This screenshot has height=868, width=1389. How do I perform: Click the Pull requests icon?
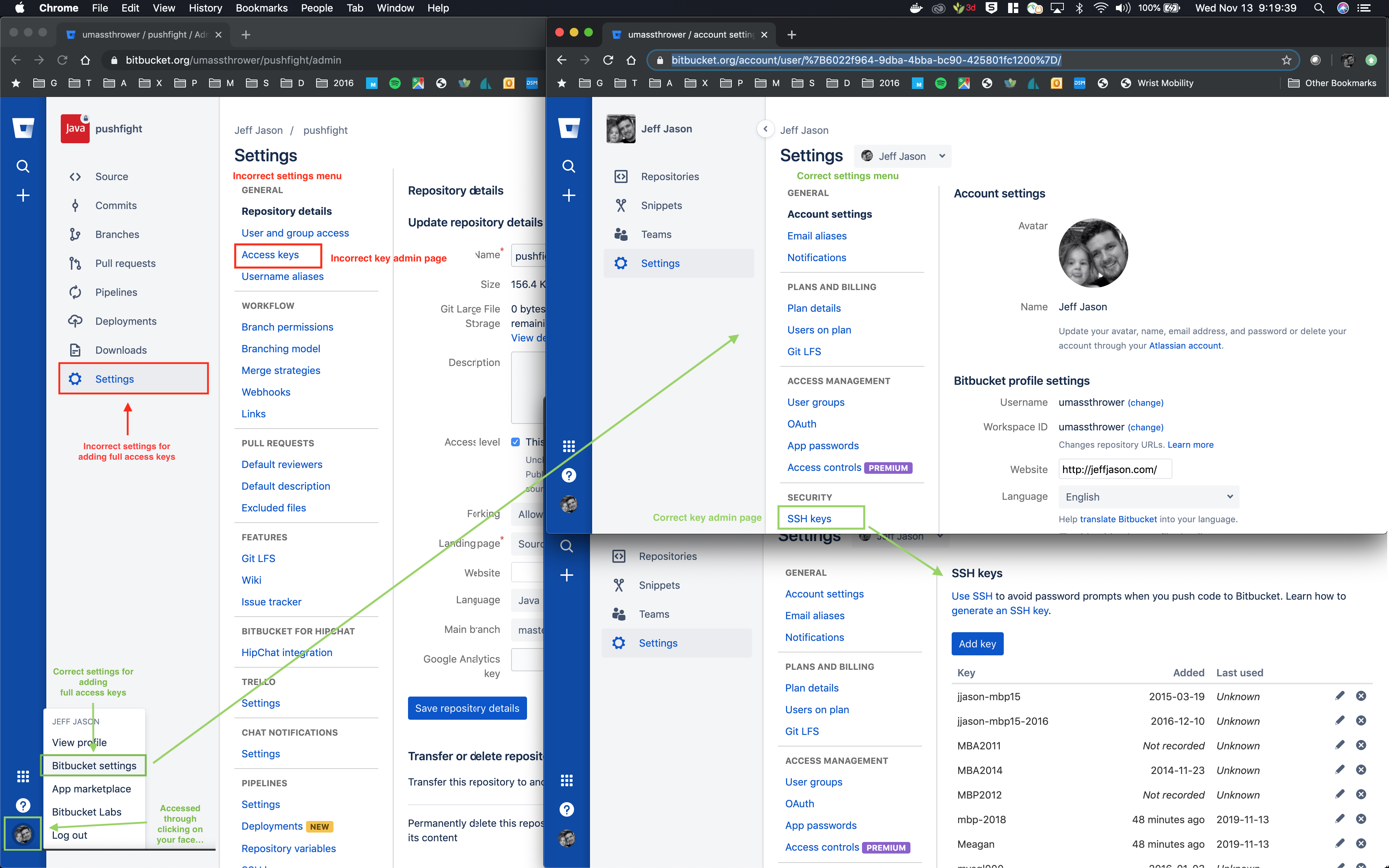[x=75, y=264]
